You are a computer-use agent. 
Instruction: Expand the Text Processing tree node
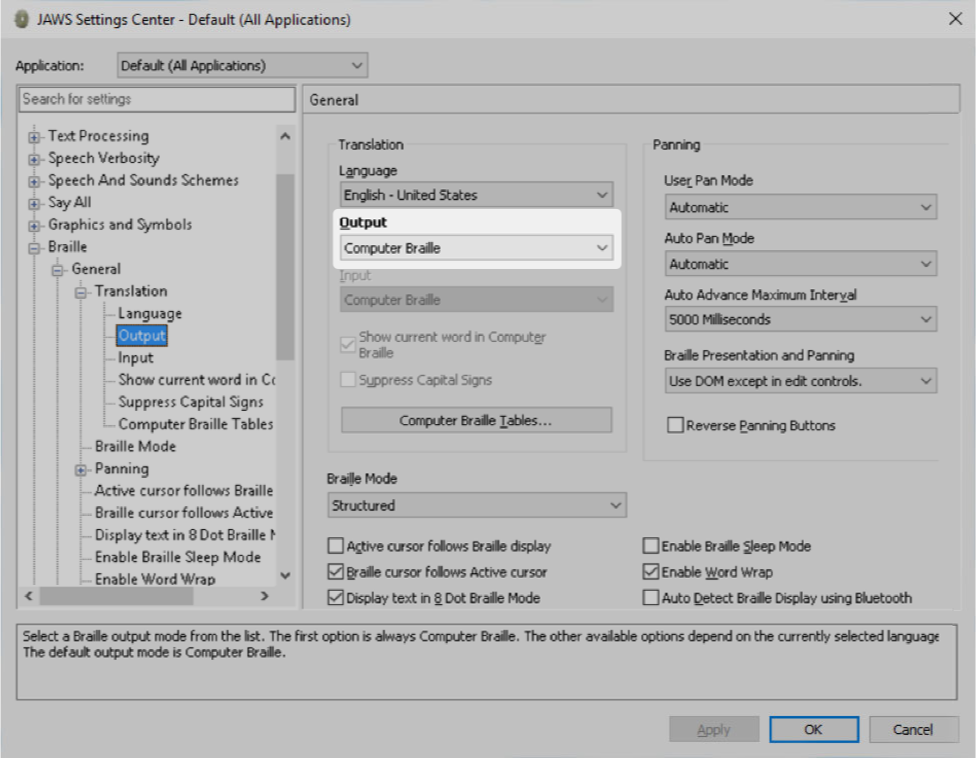click(35, 137)
